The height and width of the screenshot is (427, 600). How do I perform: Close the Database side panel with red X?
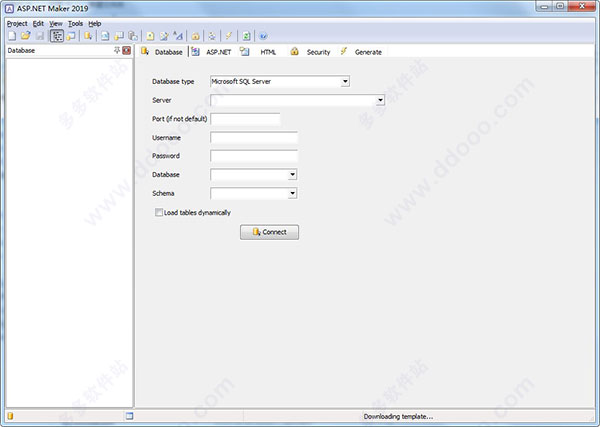click(127, 50)
